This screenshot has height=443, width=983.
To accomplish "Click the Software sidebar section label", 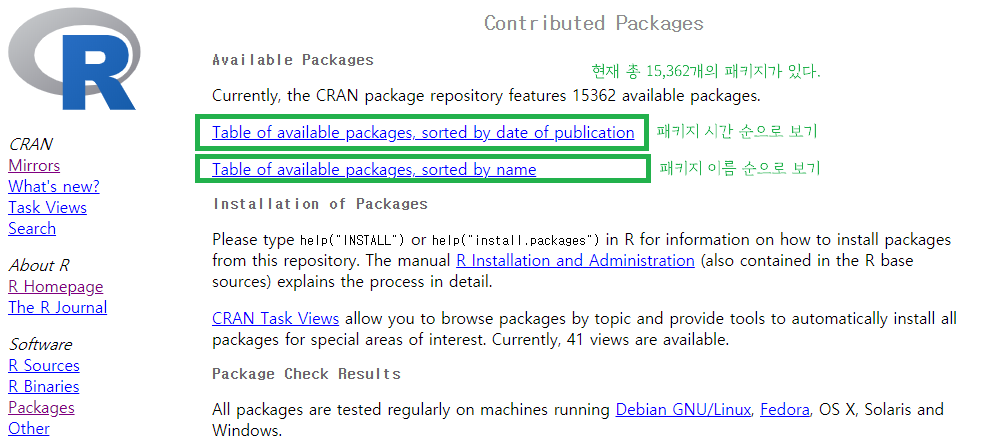I will [x=40, y=345].
